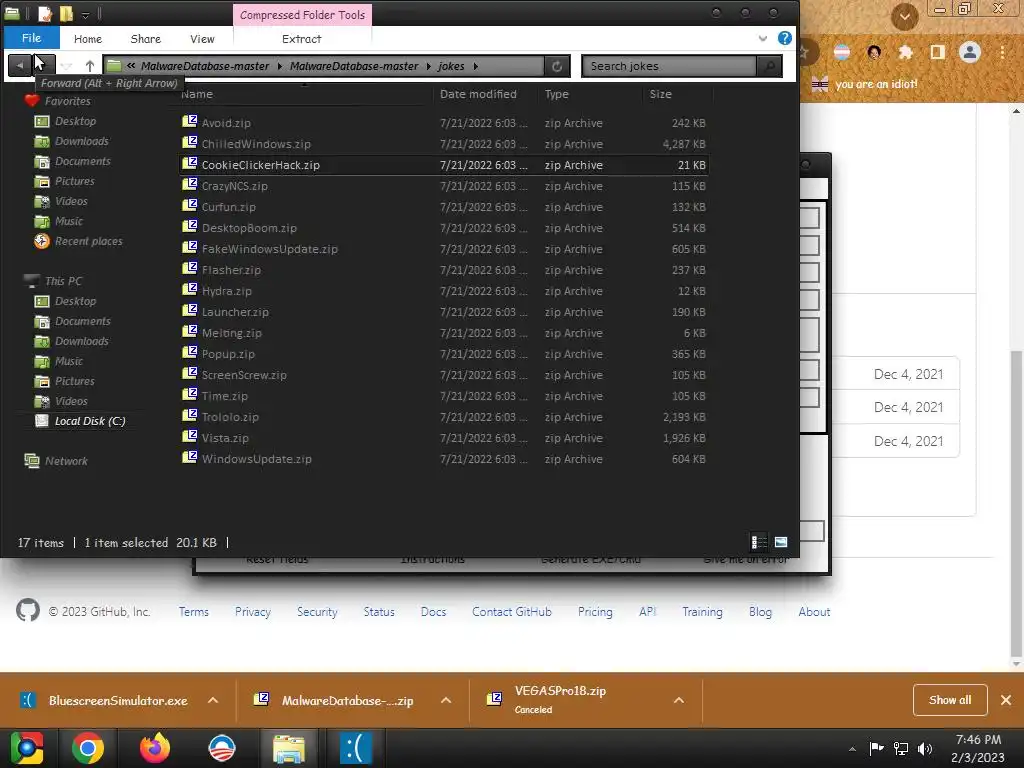Select Time.zip file name
The width and height of the screenshot is (1024, 768).
(225, 396)
